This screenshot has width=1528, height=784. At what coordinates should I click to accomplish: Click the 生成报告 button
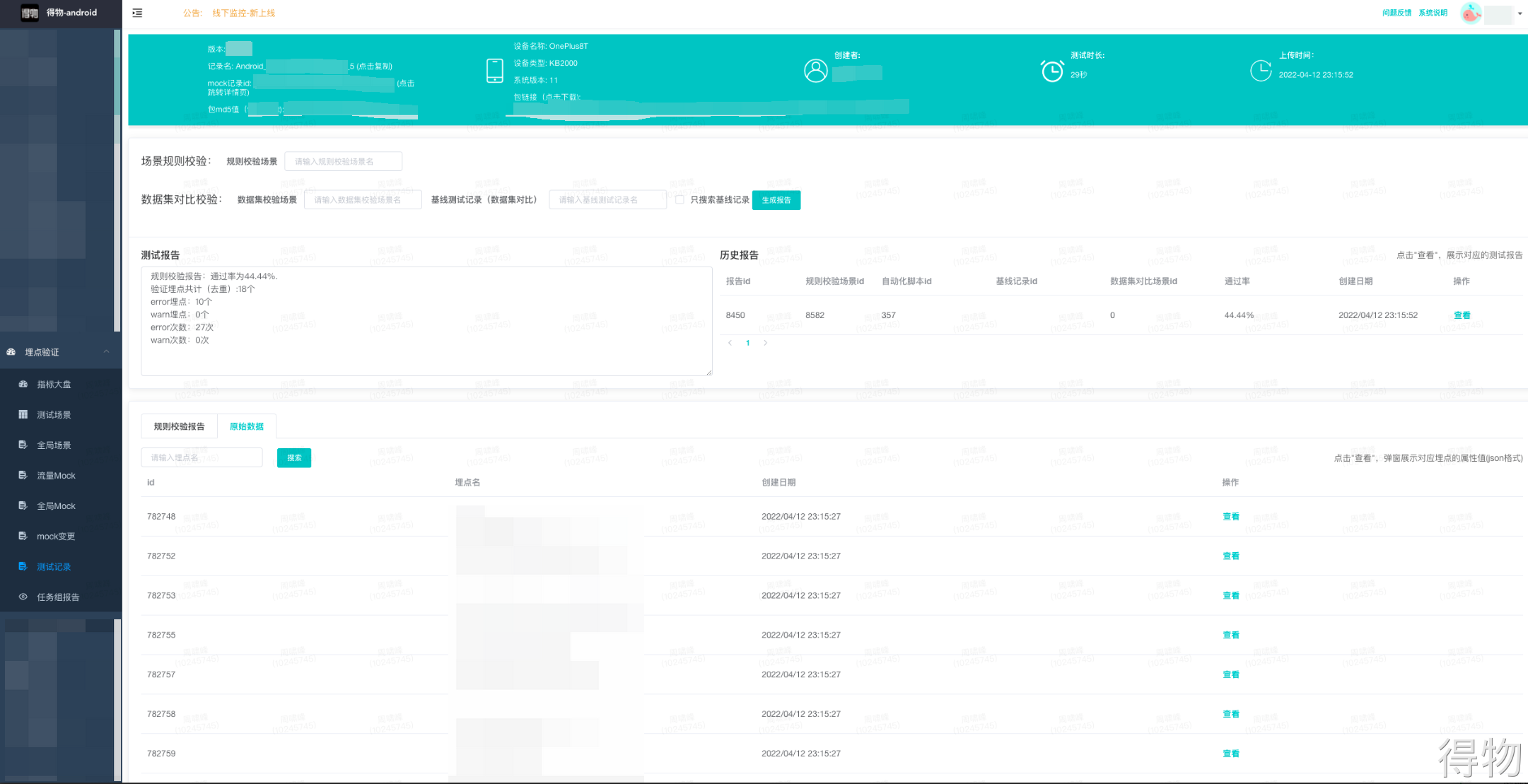pos(776,200)
